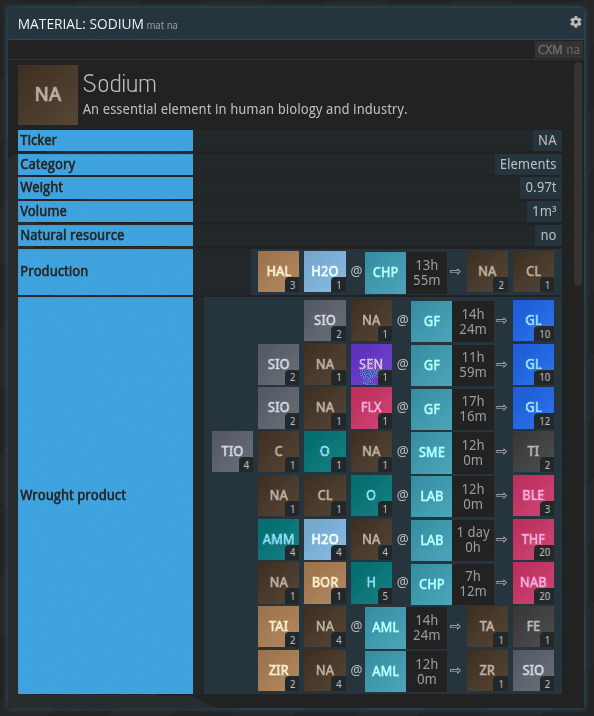Image resolution: width=594 pixels, height=716 pixels.
Task: Select NA output in Production recipe
Action: coord(487,272)
